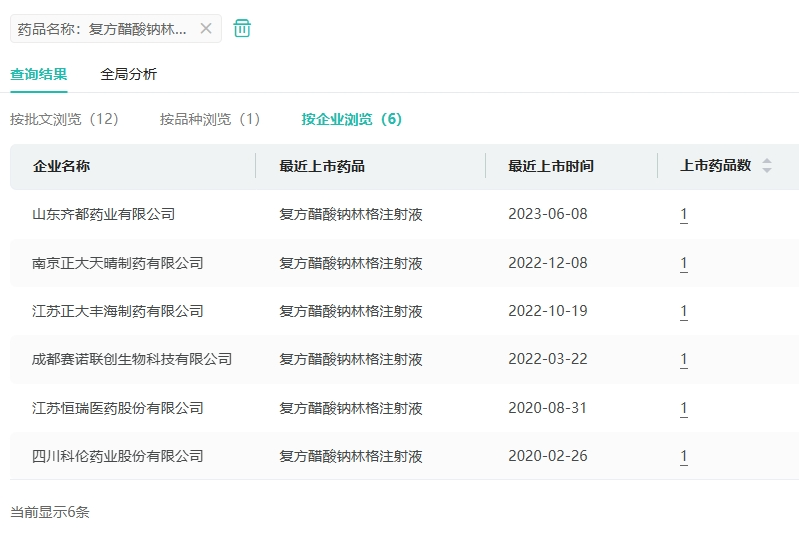This screenshot has height=542, width=799.
Task: Open drug count link for 南京正大天晴制药有限公司
Action: pos(684,263)
